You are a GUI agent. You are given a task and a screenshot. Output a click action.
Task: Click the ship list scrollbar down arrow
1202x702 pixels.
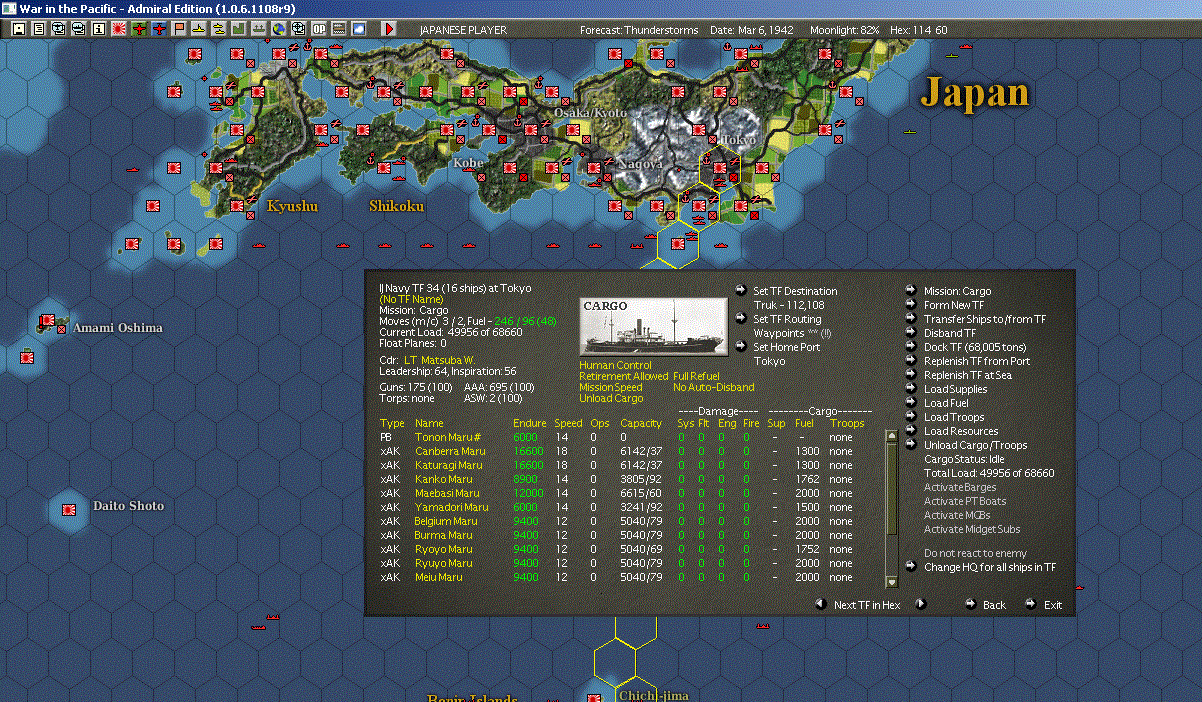[x=891, y=581]
